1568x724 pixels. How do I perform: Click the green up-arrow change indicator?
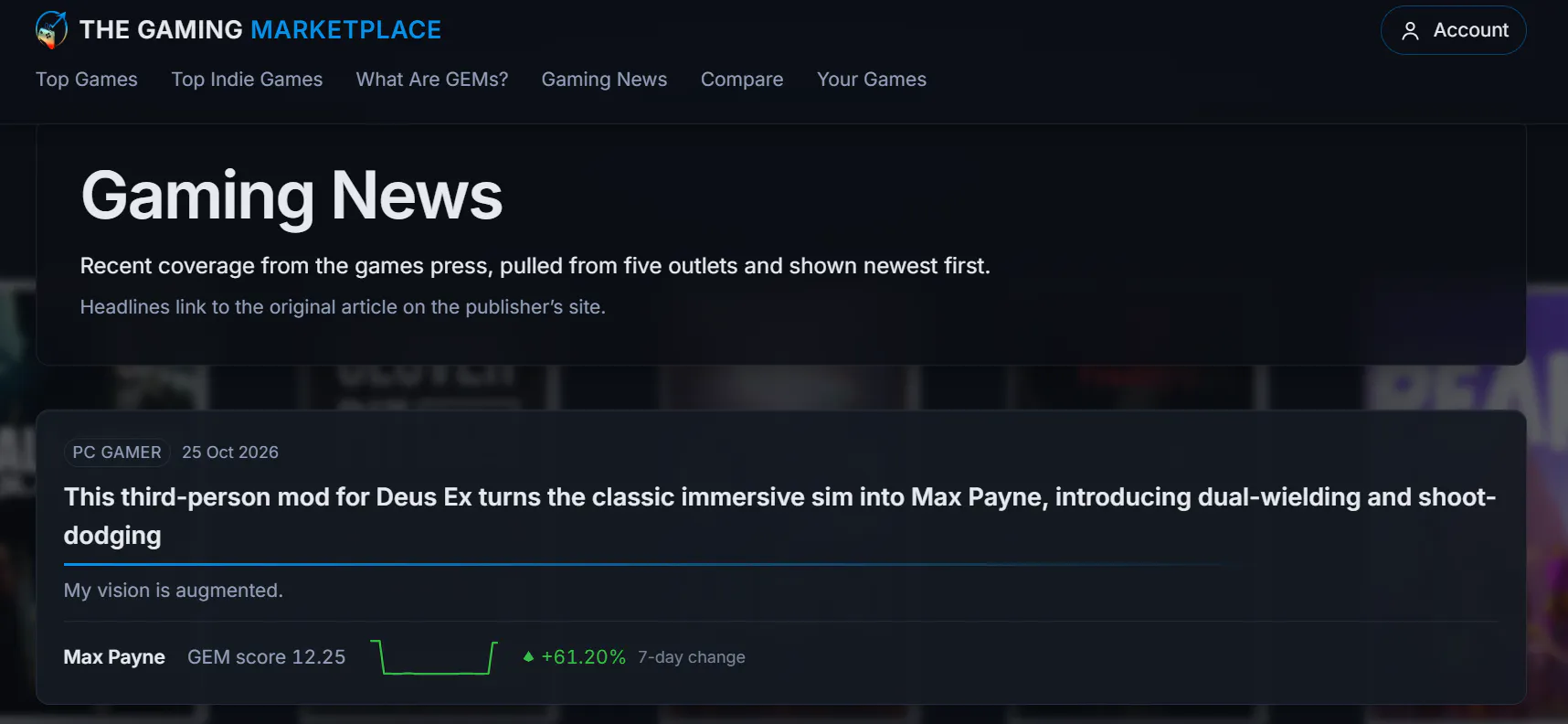528,656
